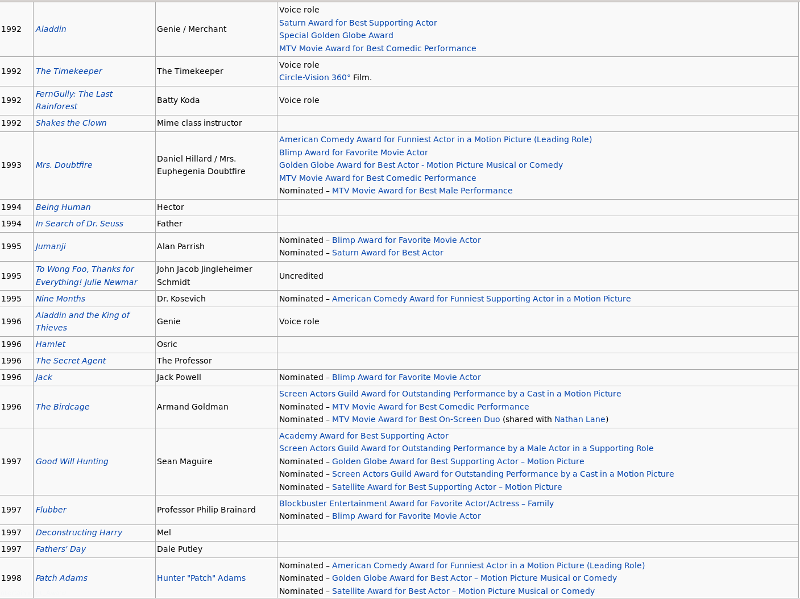Open FernGully: The Last Rainforest link
Image resolution: width=800 pixels, height=599 pixels.
[x=74, y=100]
